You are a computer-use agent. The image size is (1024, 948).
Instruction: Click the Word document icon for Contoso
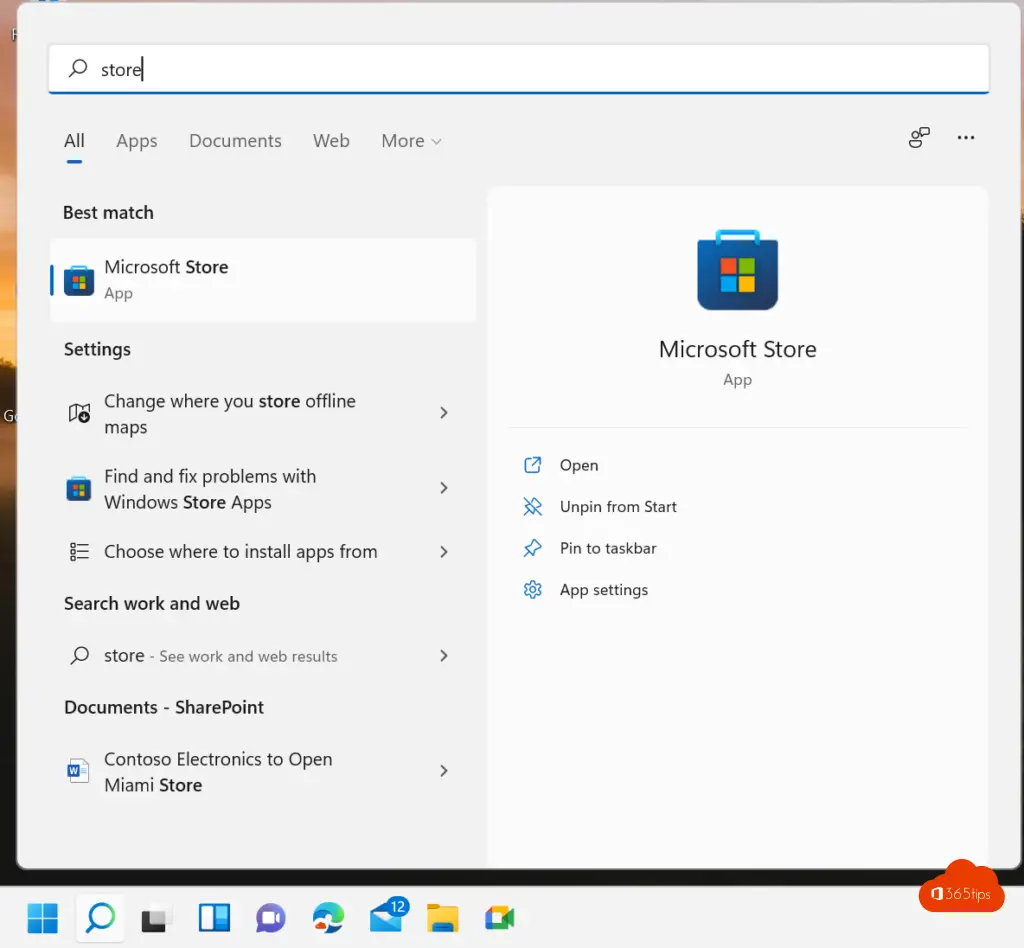(x=78, y=771)
